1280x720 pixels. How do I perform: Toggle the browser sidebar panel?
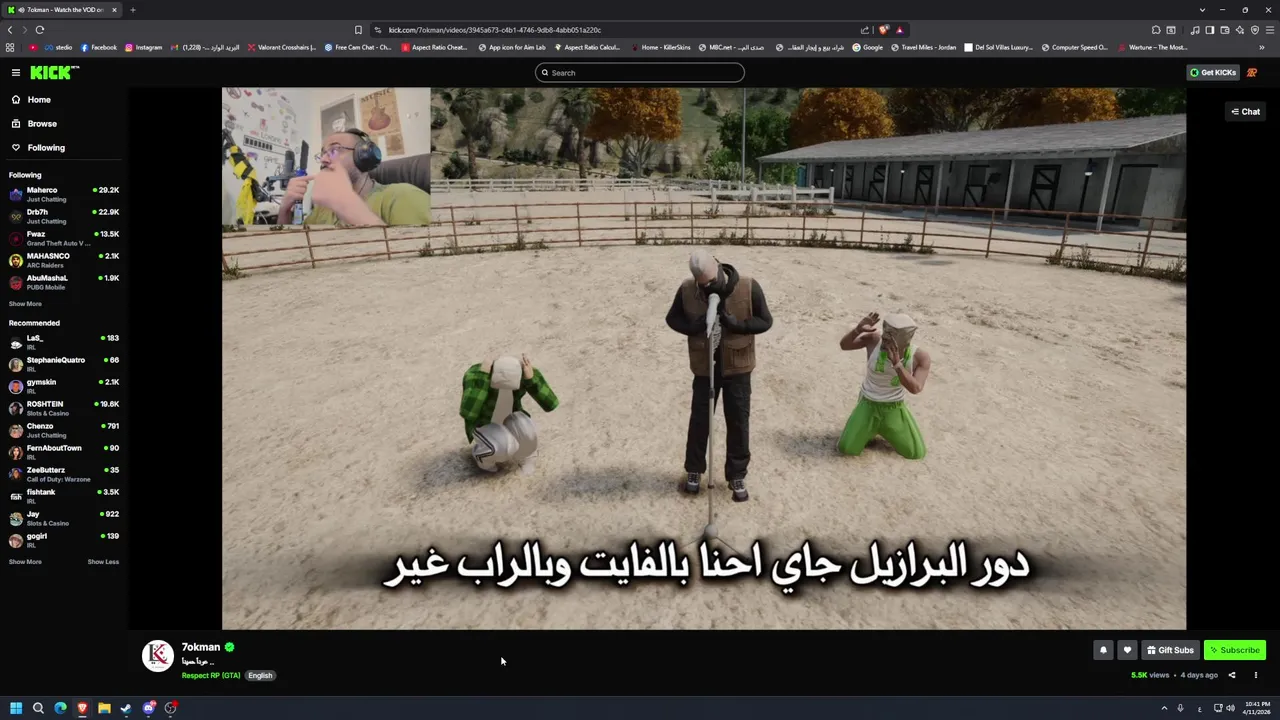(1209, 30)
